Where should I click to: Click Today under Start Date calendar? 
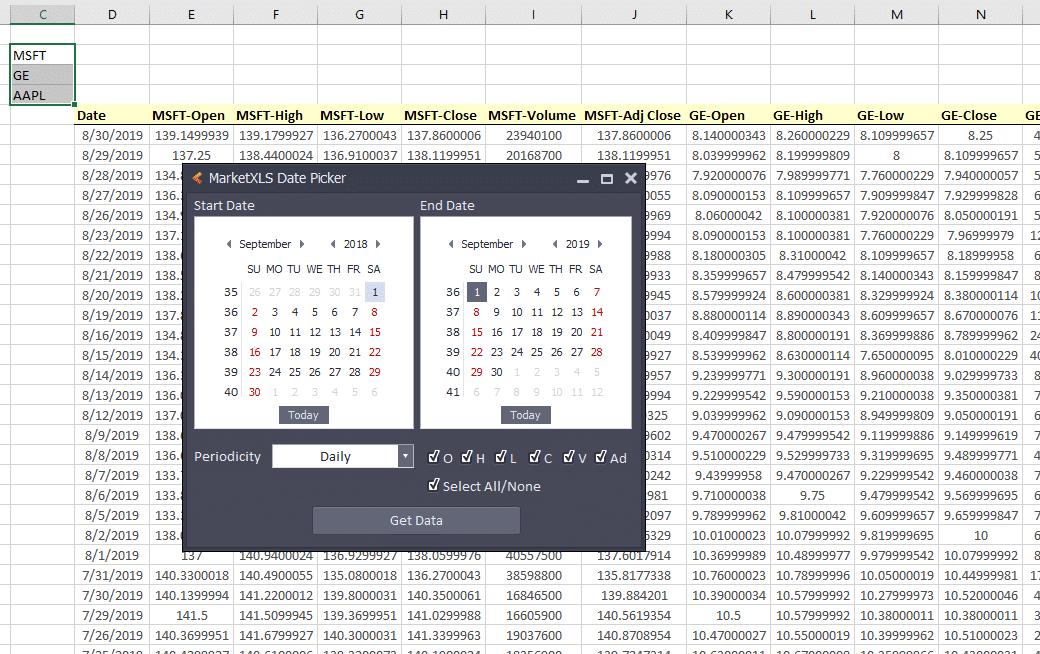(303, 415)
